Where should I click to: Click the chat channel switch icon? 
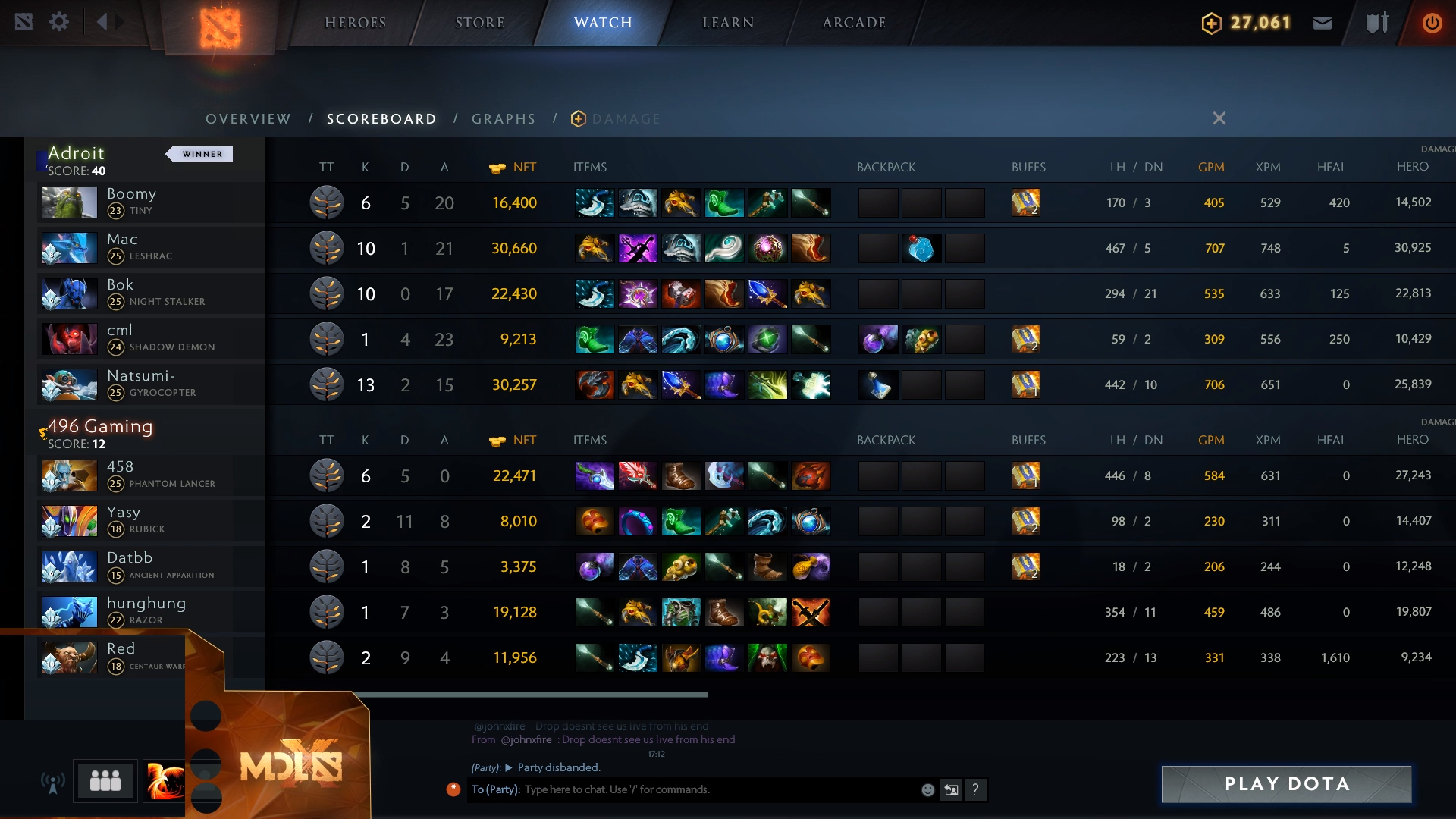[951, 790]
